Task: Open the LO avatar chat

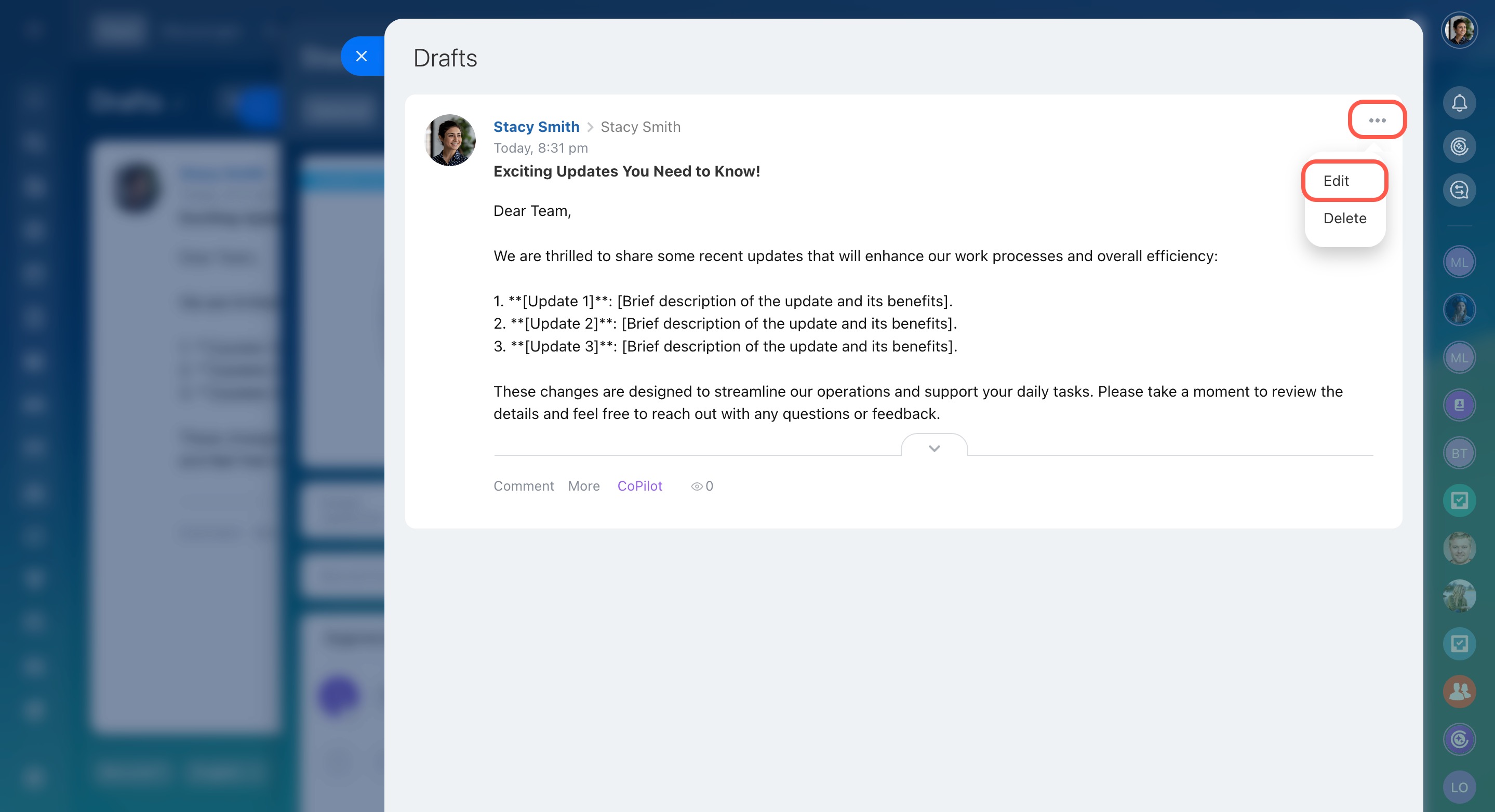Action: pos(1459,787)
